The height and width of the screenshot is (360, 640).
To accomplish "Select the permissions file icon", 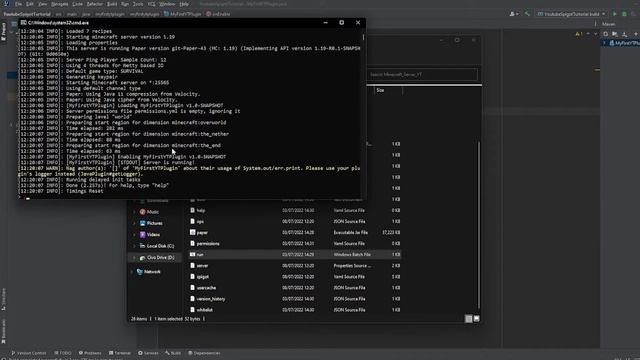I will pyautogui.click(x=192, y=243).
